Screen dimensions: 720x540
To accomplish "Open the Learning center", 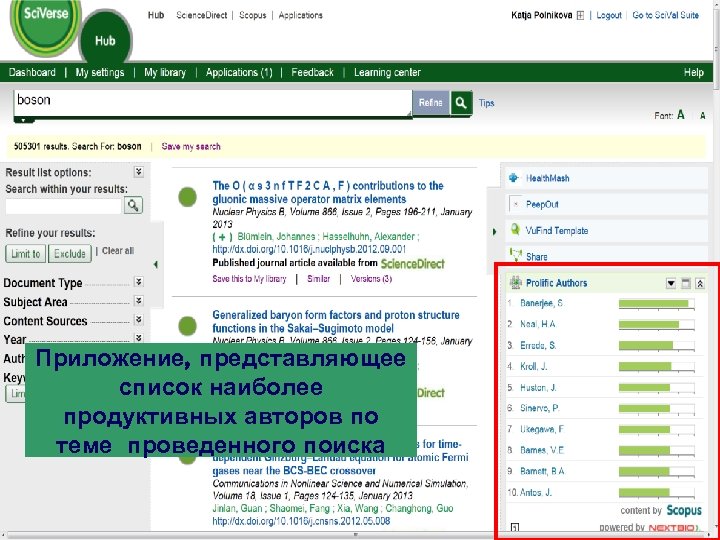I will [x=387, y=73].
